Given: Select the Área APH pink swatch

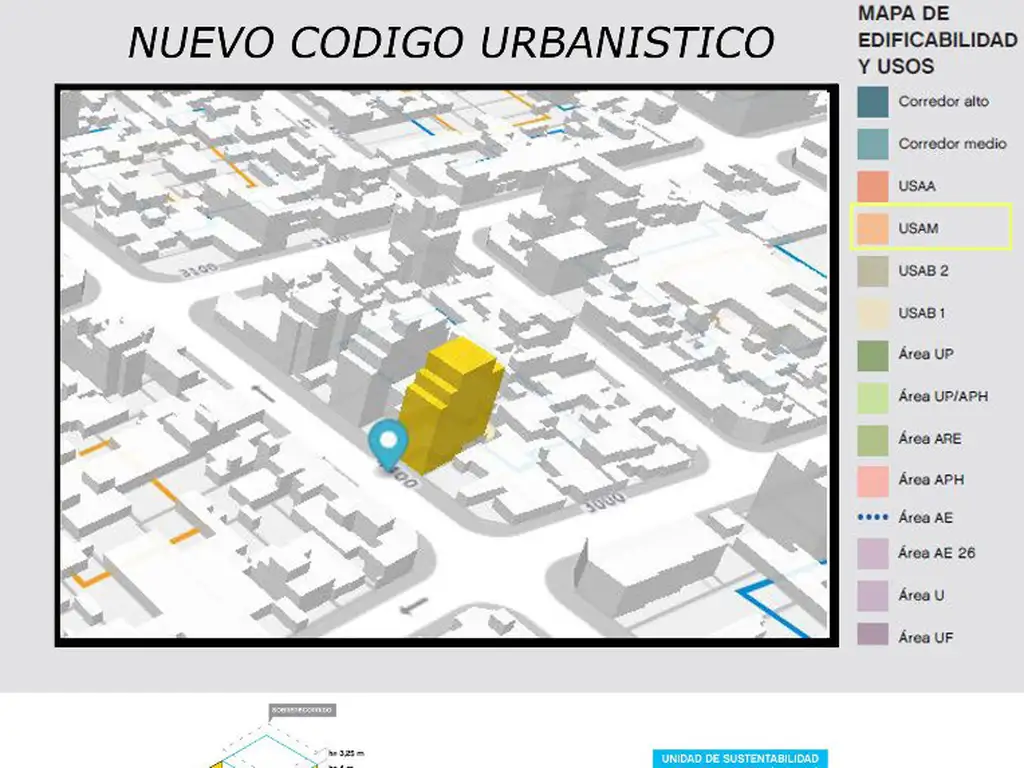Looking at the screenshot, I should [872, 481].
